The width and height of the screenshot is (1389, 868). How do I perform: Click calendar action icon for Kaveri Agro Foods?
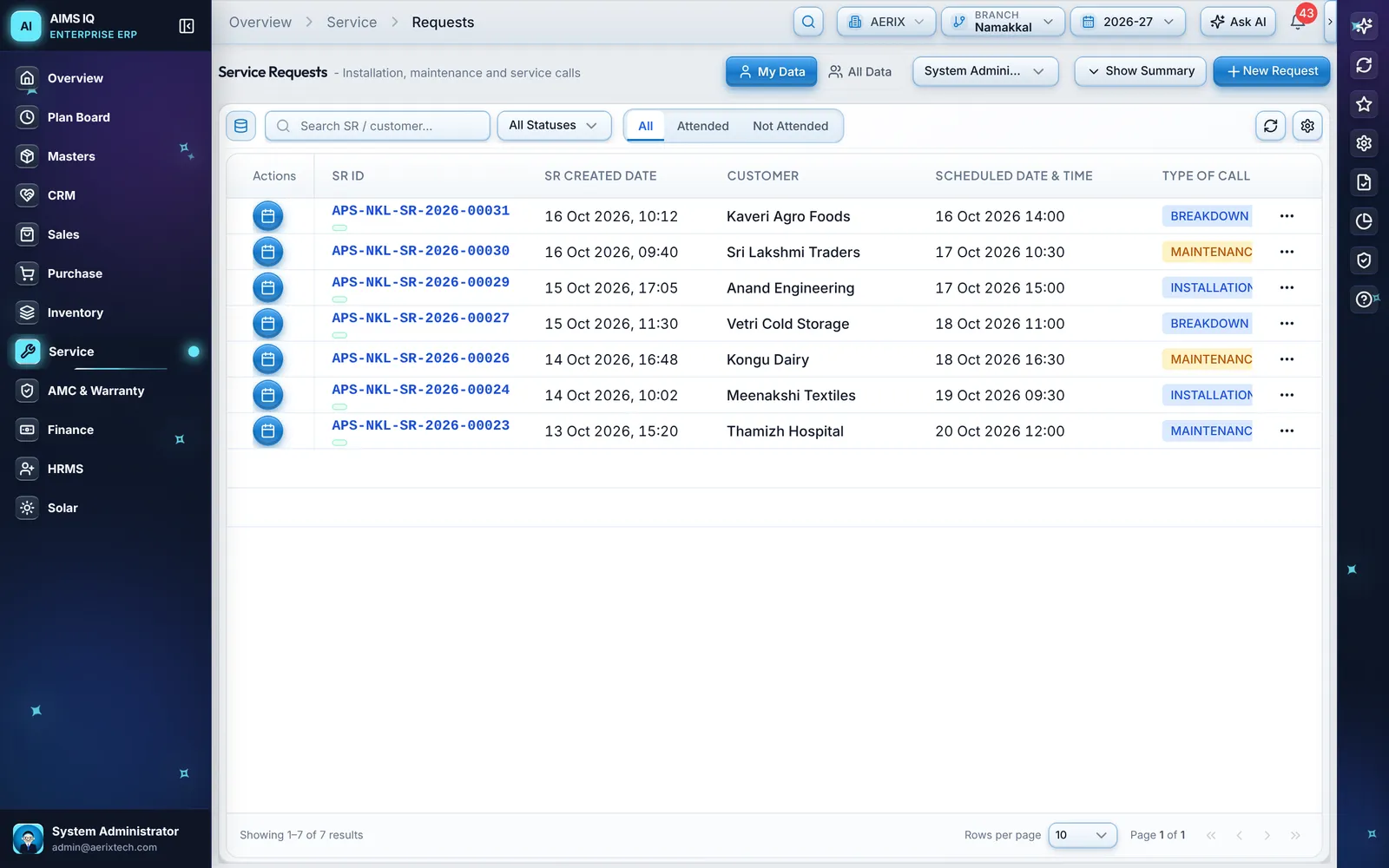tap(268, 216)
